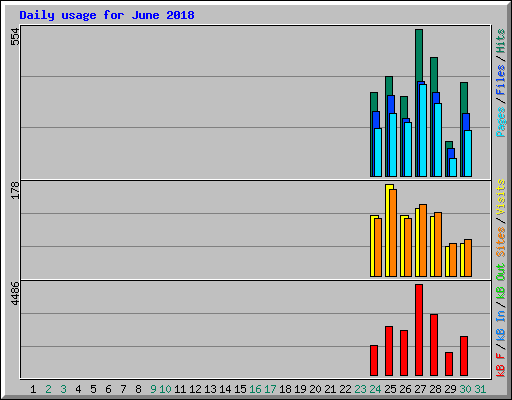The image size is (512, 400).
Task: Click day number 29 on the x-axis
Action: (x=450, y=389)
